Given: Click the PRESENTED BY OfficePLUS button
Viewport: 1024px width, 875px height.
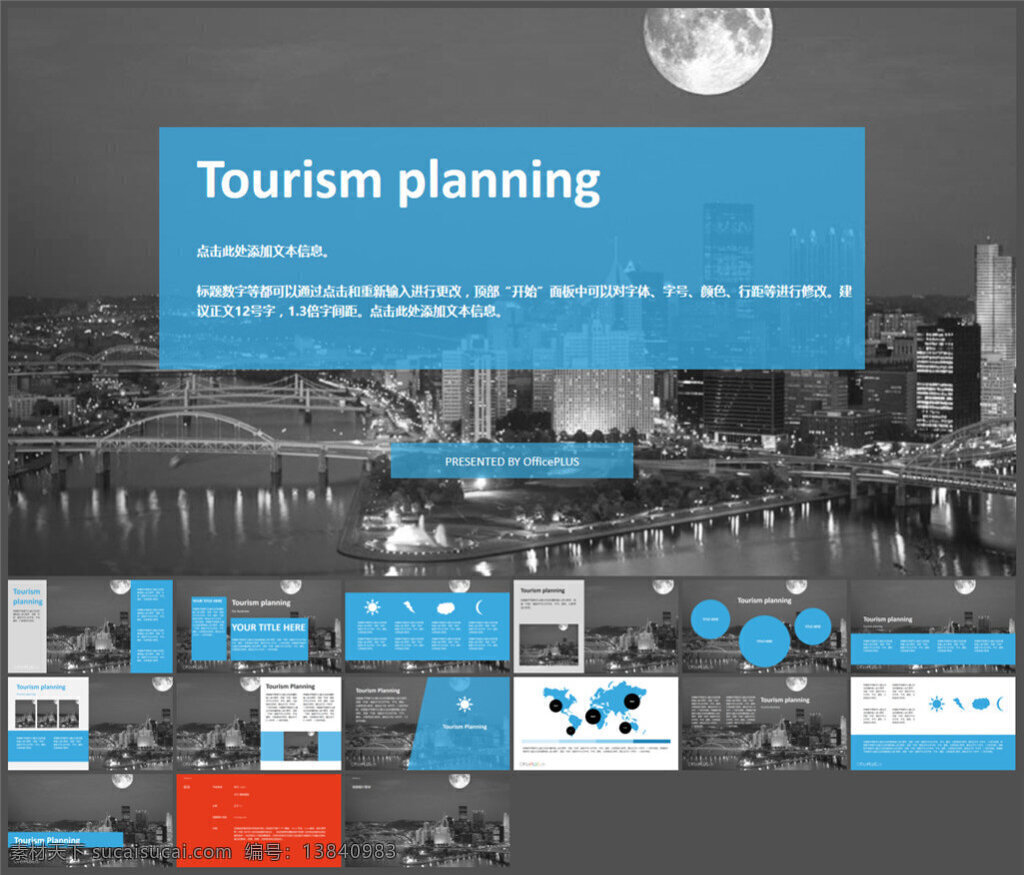Looking at the screenshot, I should pos(511,461).
